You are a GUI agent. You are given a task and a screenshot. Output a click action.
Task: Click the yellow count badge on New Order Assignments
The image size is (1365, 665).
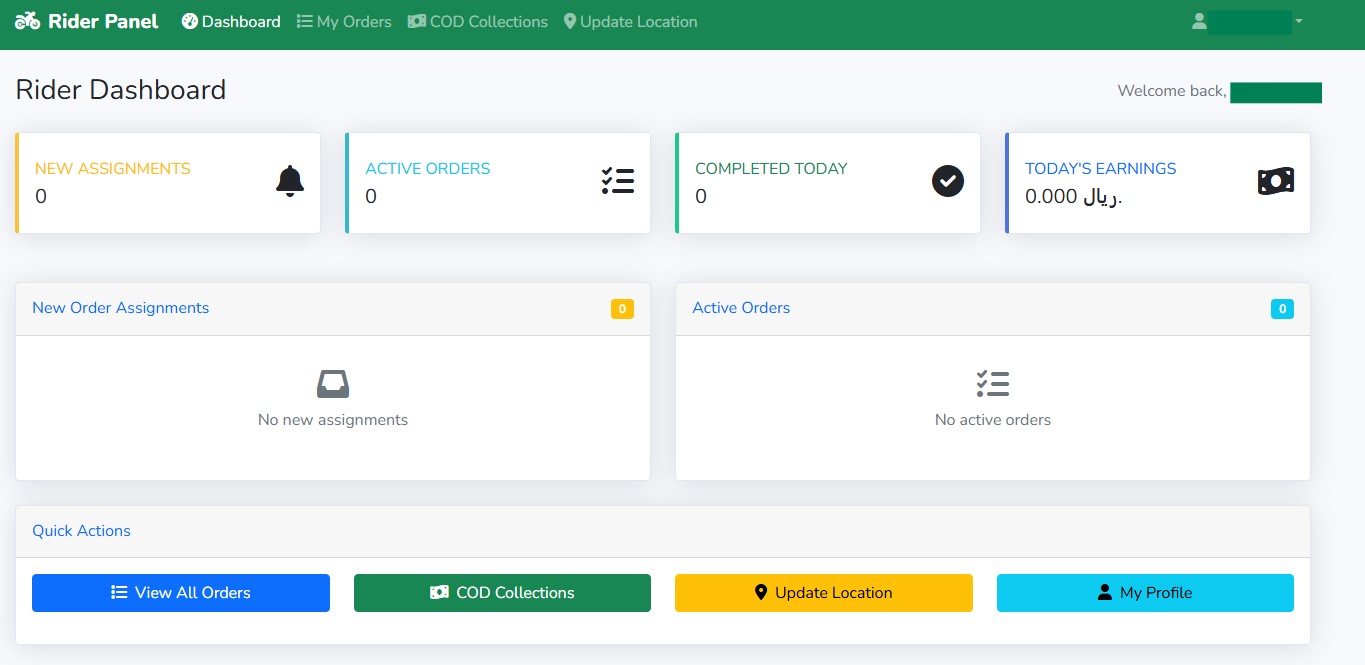click(x=622, y=309)
